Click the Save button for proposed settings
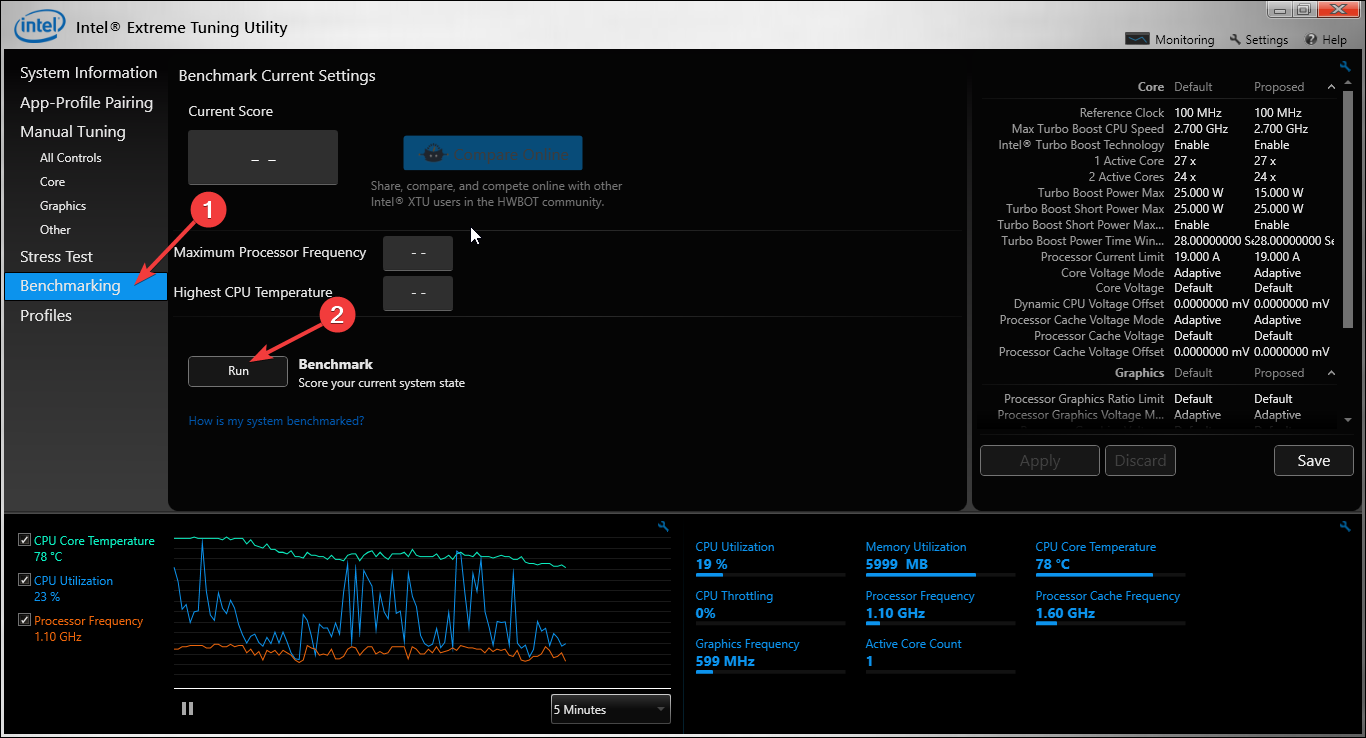Image resolution: width=1366 pixels, height=738 pixels. tap(1313, 460)
